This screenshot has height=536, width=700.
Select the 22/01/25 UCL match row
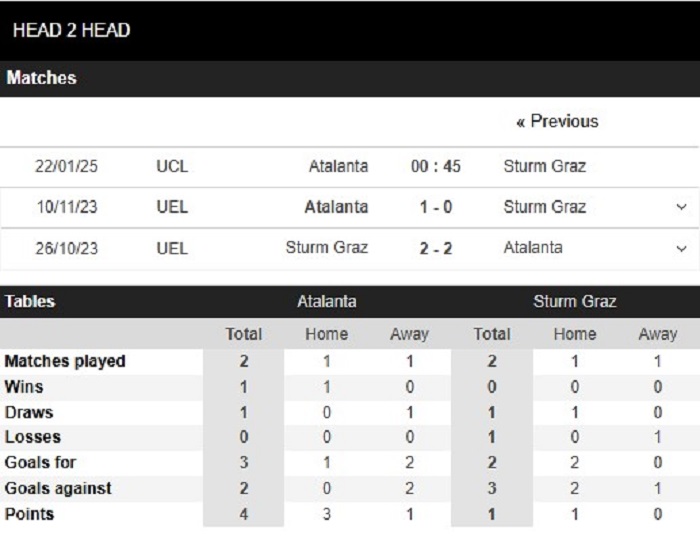[350, 166]
